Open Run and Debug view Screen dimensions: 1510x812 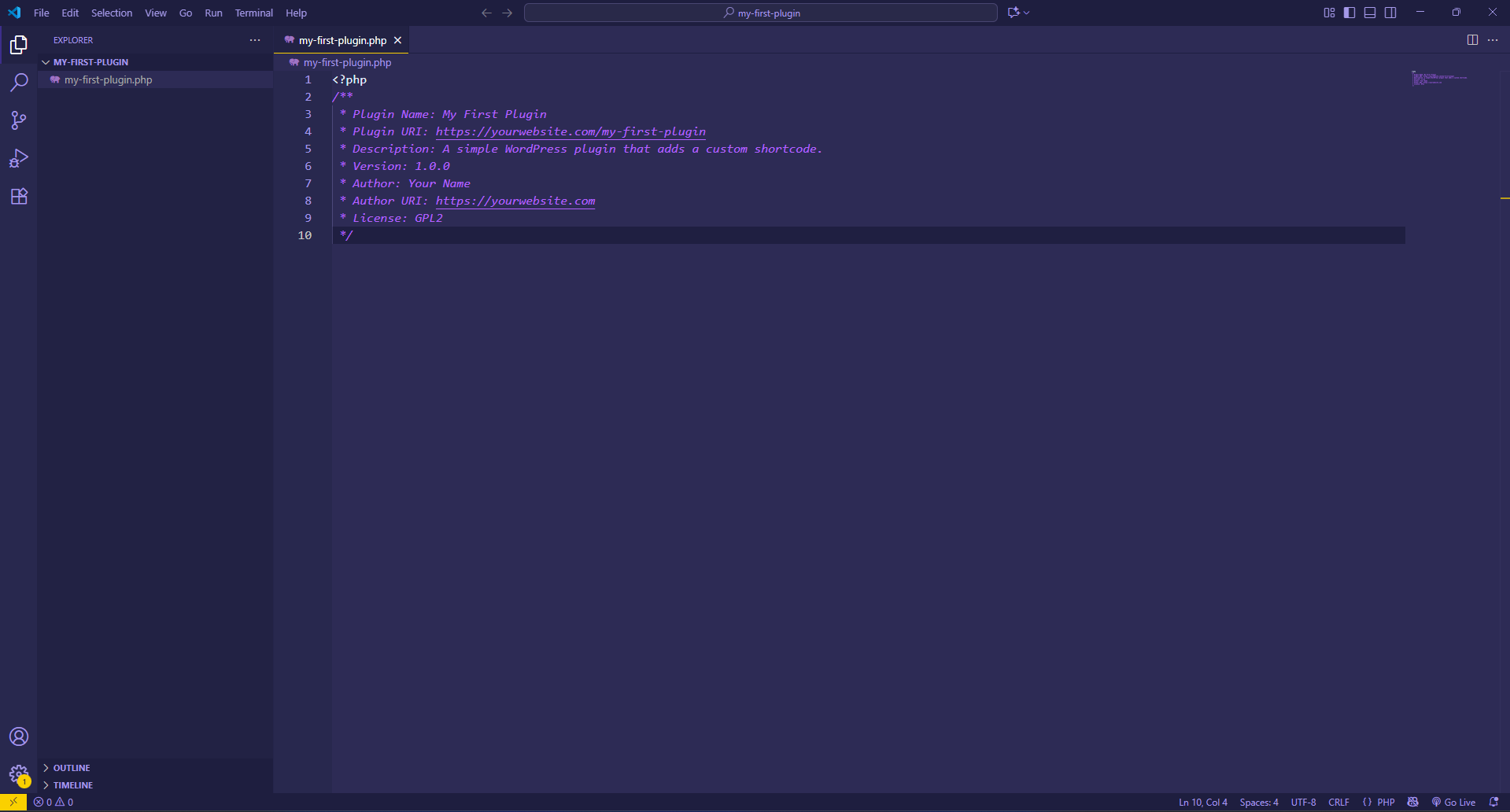pyautogui.click(x=19, y=158)
